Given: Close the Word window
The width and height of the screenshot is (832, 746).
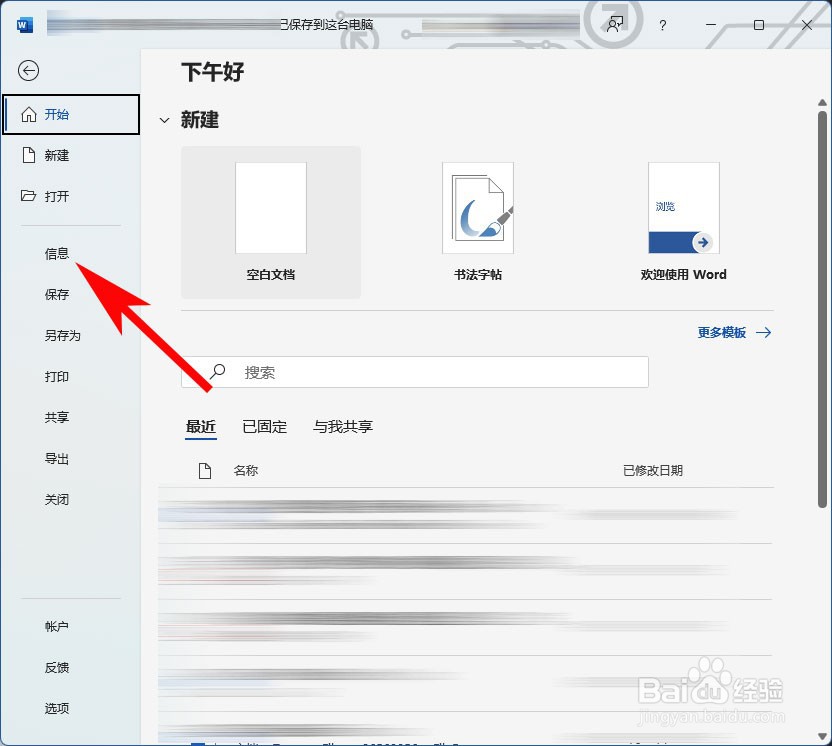Looking at the screenshot, I should click(807, 25).
